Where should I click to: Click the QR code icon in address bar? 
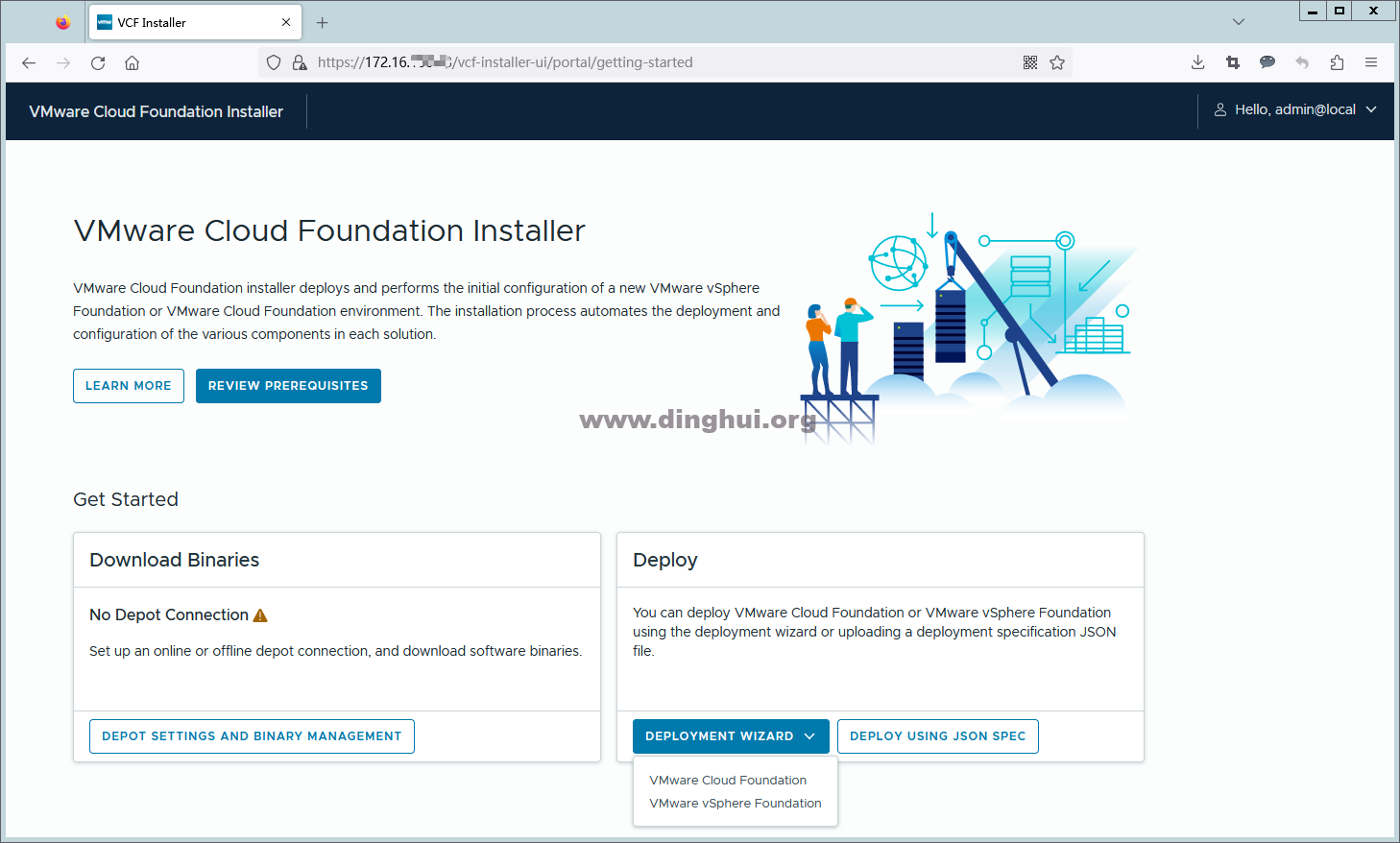point(1030,62)
